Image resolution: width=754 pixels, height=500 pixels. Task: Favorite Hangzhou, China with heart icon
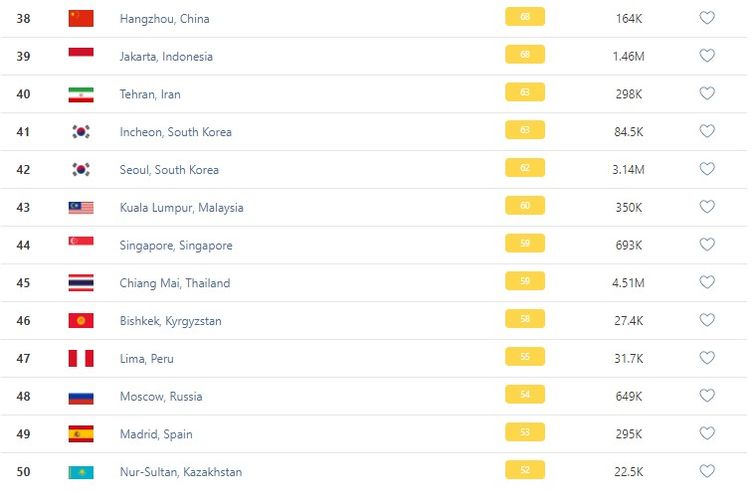point(707,18)
